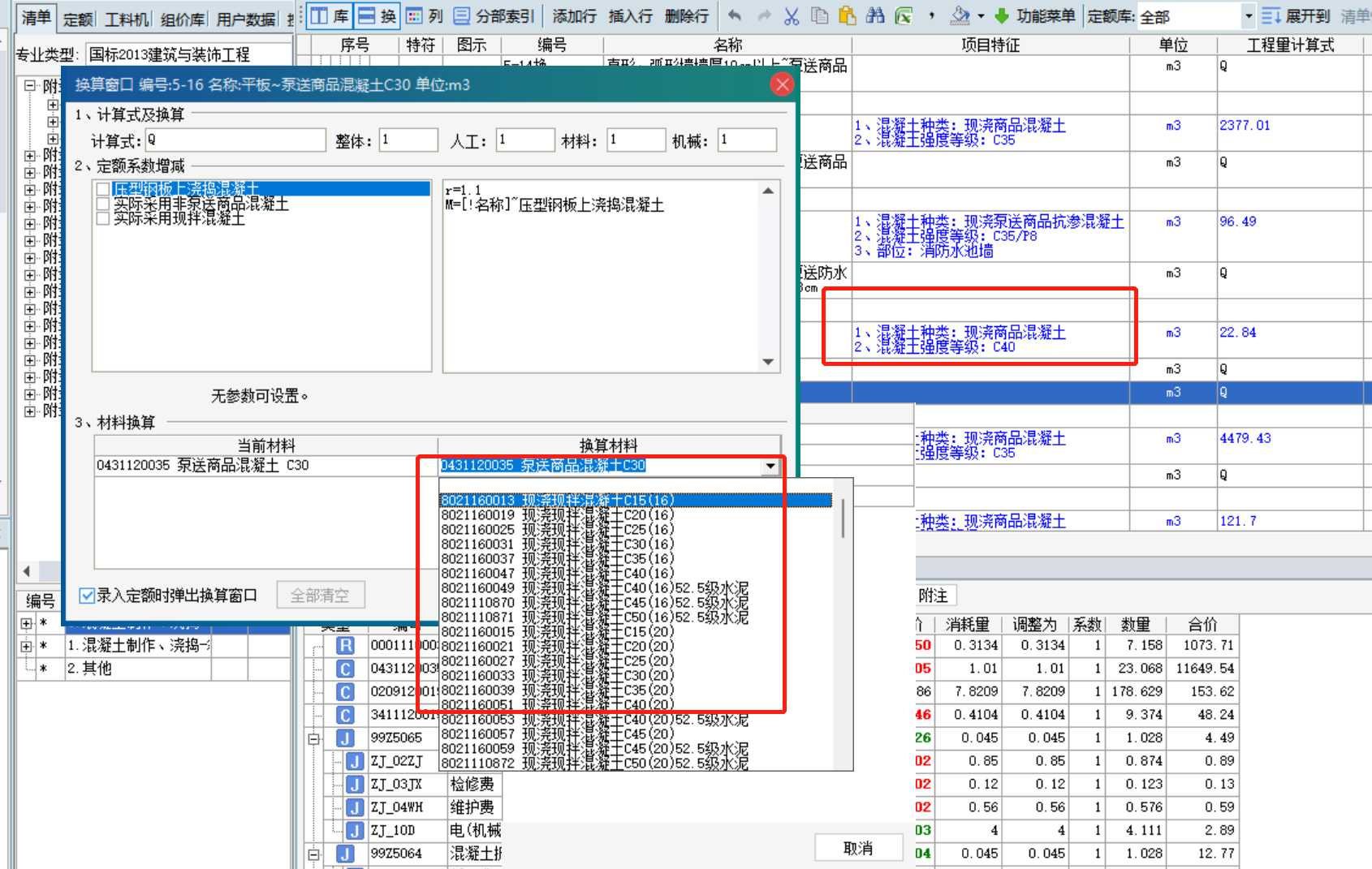
Task: Click the undo arrow icon
Action: point(735,15)
